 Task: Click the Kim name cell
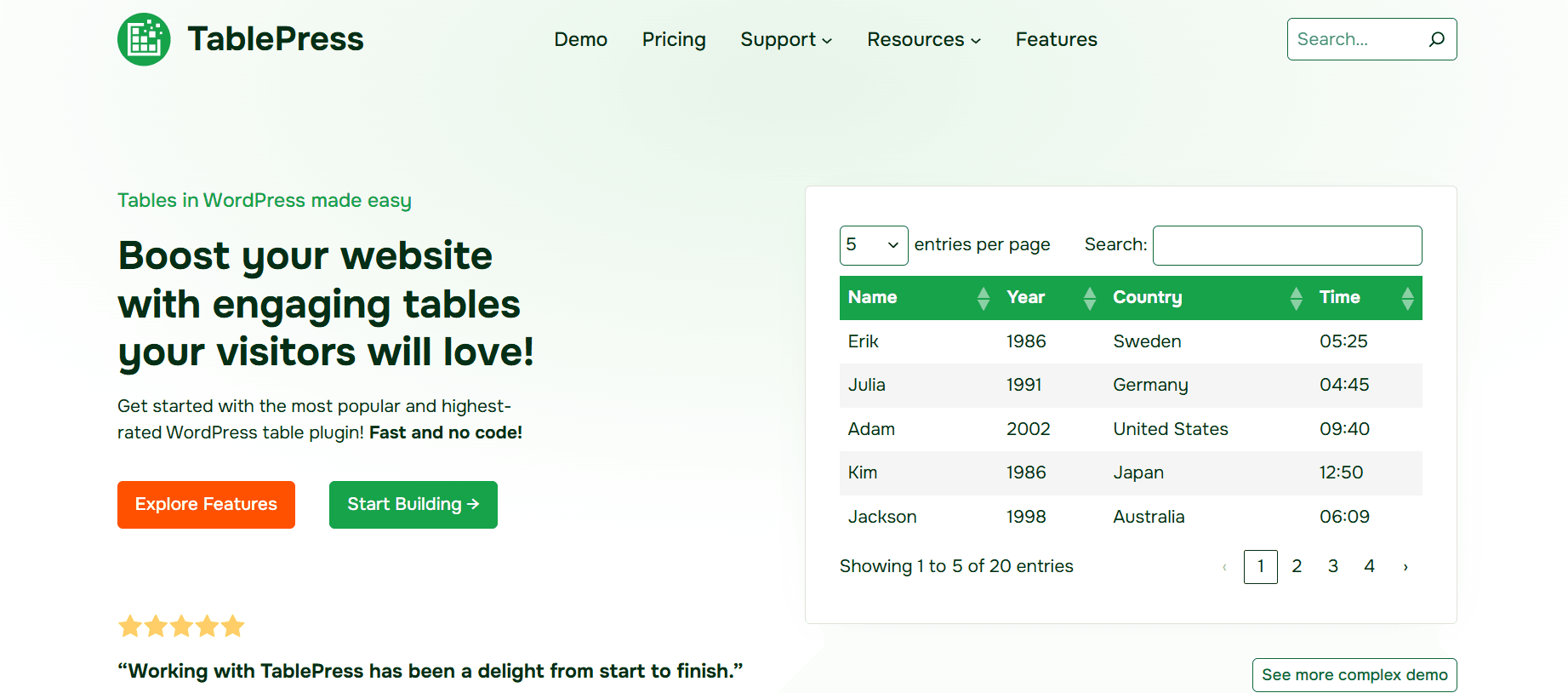click(x=919, y=473)
